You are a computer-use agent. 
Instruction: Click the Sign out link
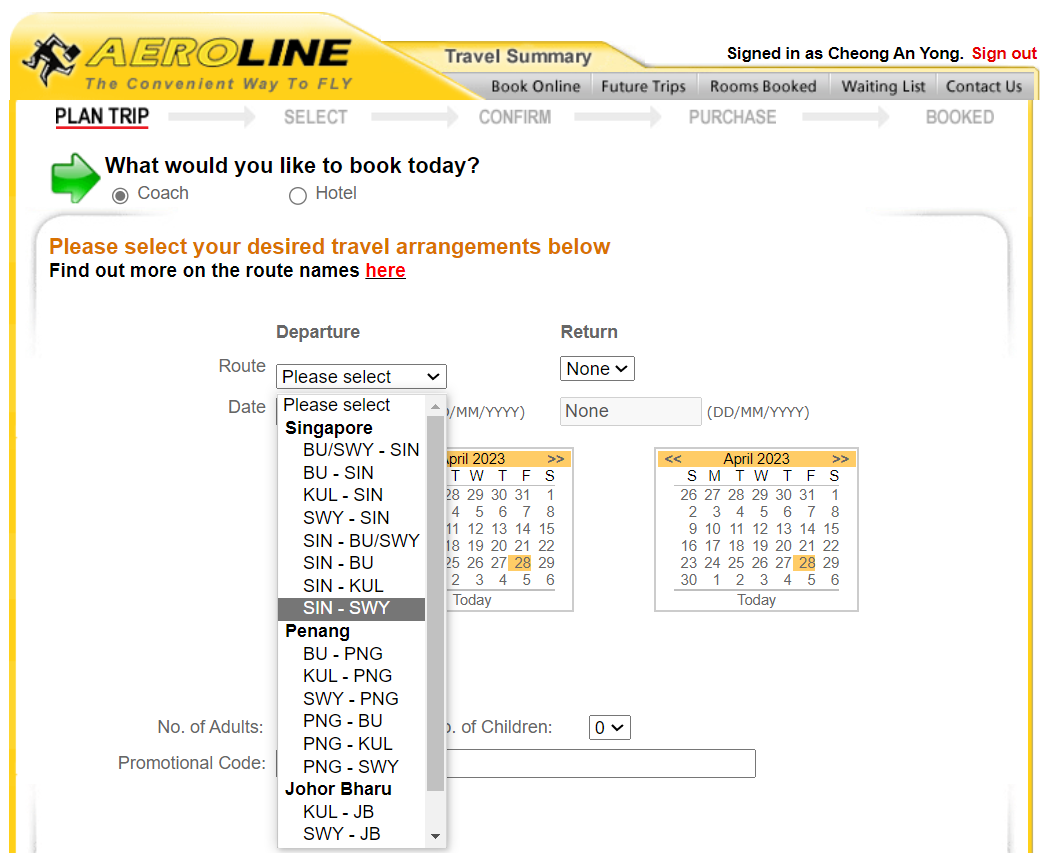pos(1004,54)
